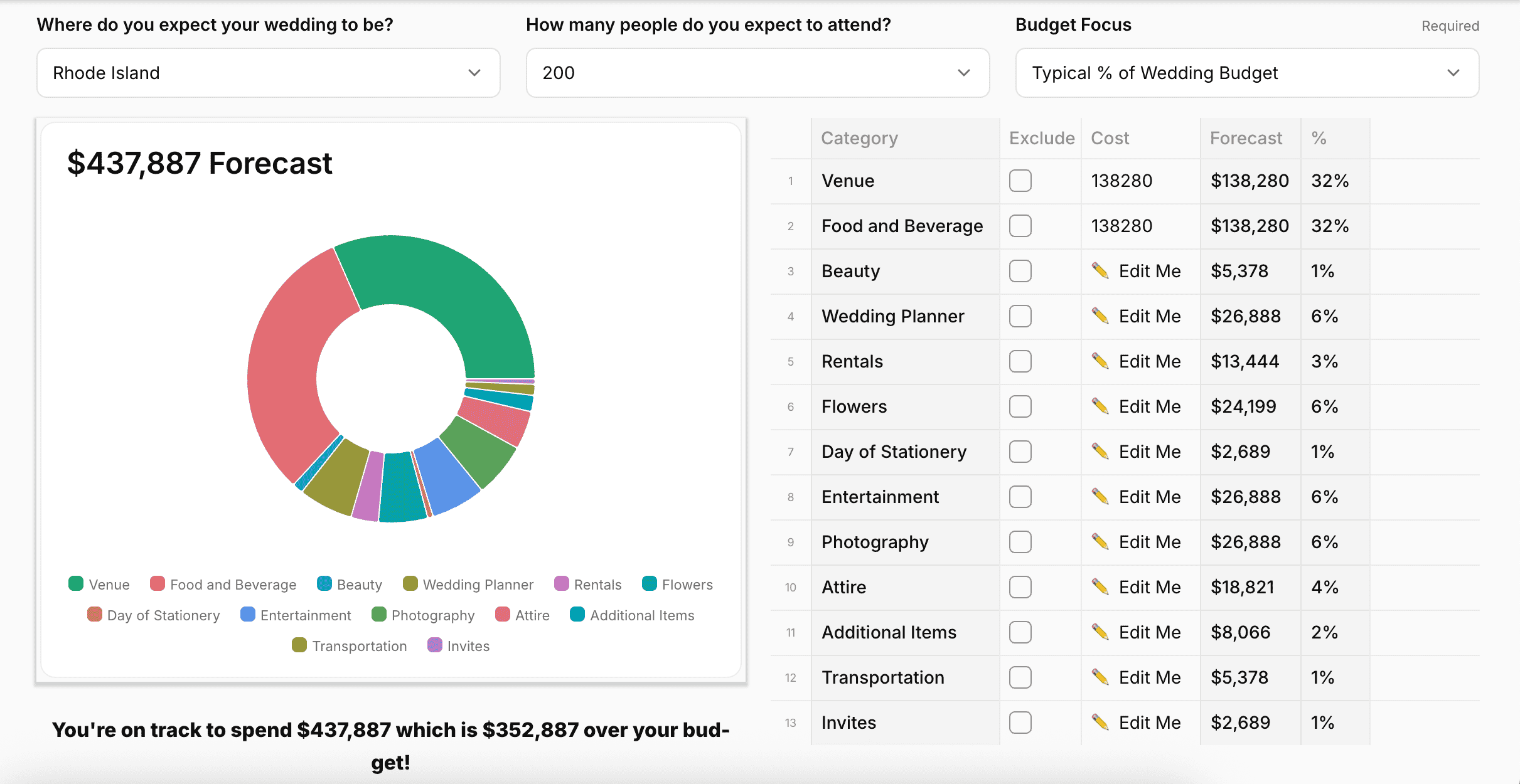Click the Food and Beverage cost field 138280
Screen dimensions: 1520x784
(x=1121, y=226)
